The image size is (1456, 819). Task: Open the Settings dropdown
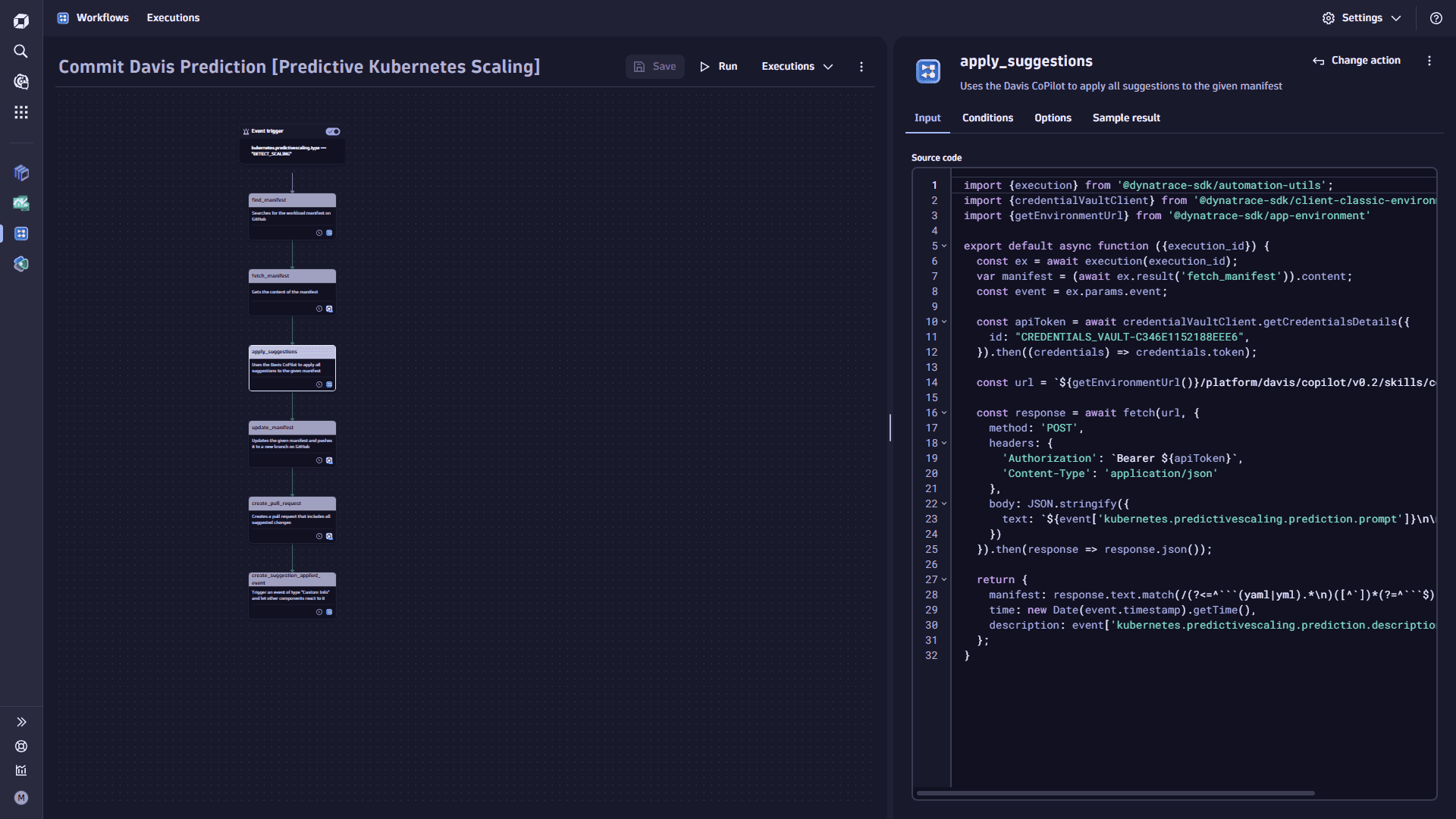(x=1362, y=18)
